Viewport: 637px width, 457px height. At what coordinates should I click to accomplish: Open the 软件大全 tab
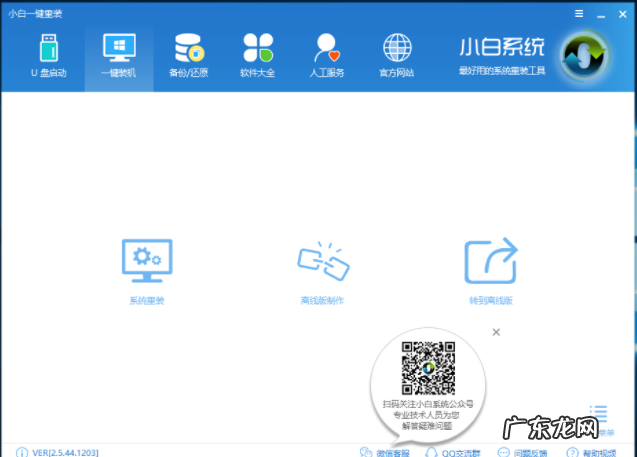(258, 56)
